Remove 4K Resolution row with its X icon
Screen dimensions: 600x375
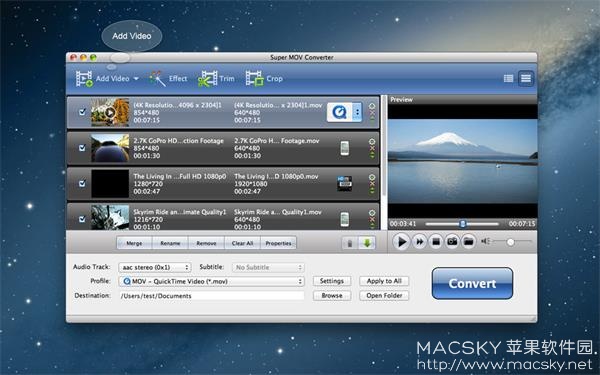pos(372,113)
